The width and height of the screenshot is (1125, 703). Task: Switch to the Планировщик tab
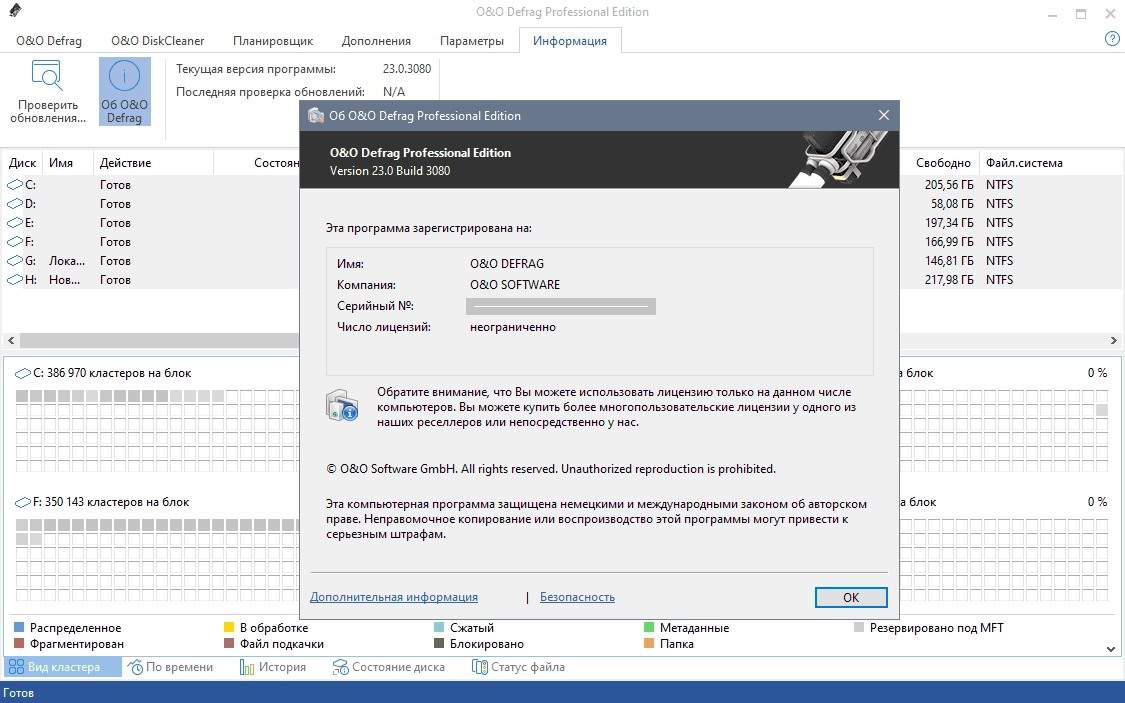click(x=273, y=41)
